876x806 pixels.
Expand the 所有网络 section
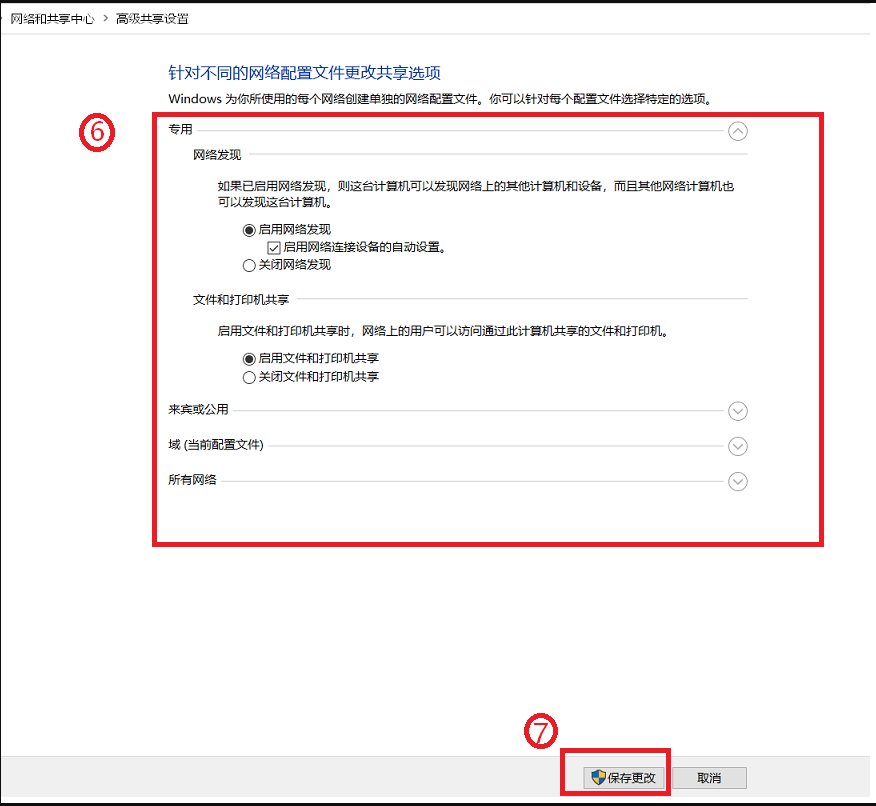click(738, 482)
